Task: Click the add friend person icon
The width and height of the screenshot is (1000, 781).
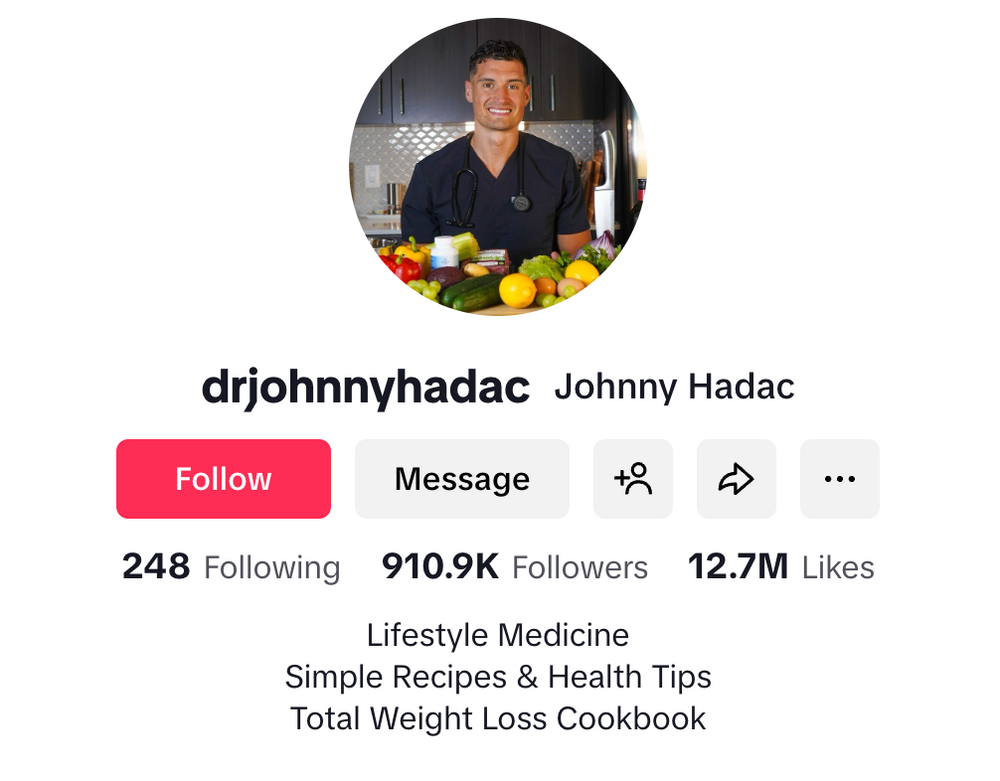Action: (x=633, y=479)
